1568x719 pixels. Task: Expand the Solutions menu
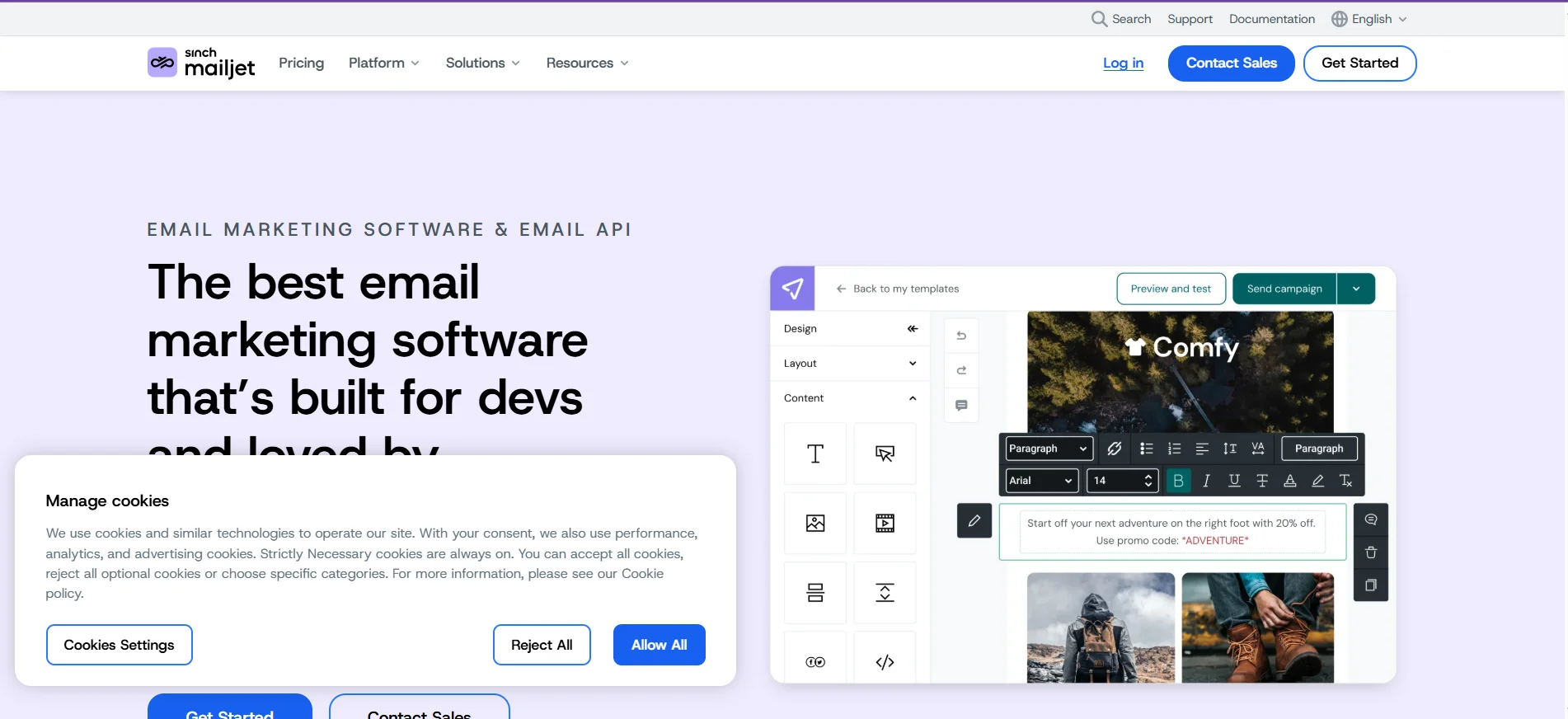click(483, 63)
